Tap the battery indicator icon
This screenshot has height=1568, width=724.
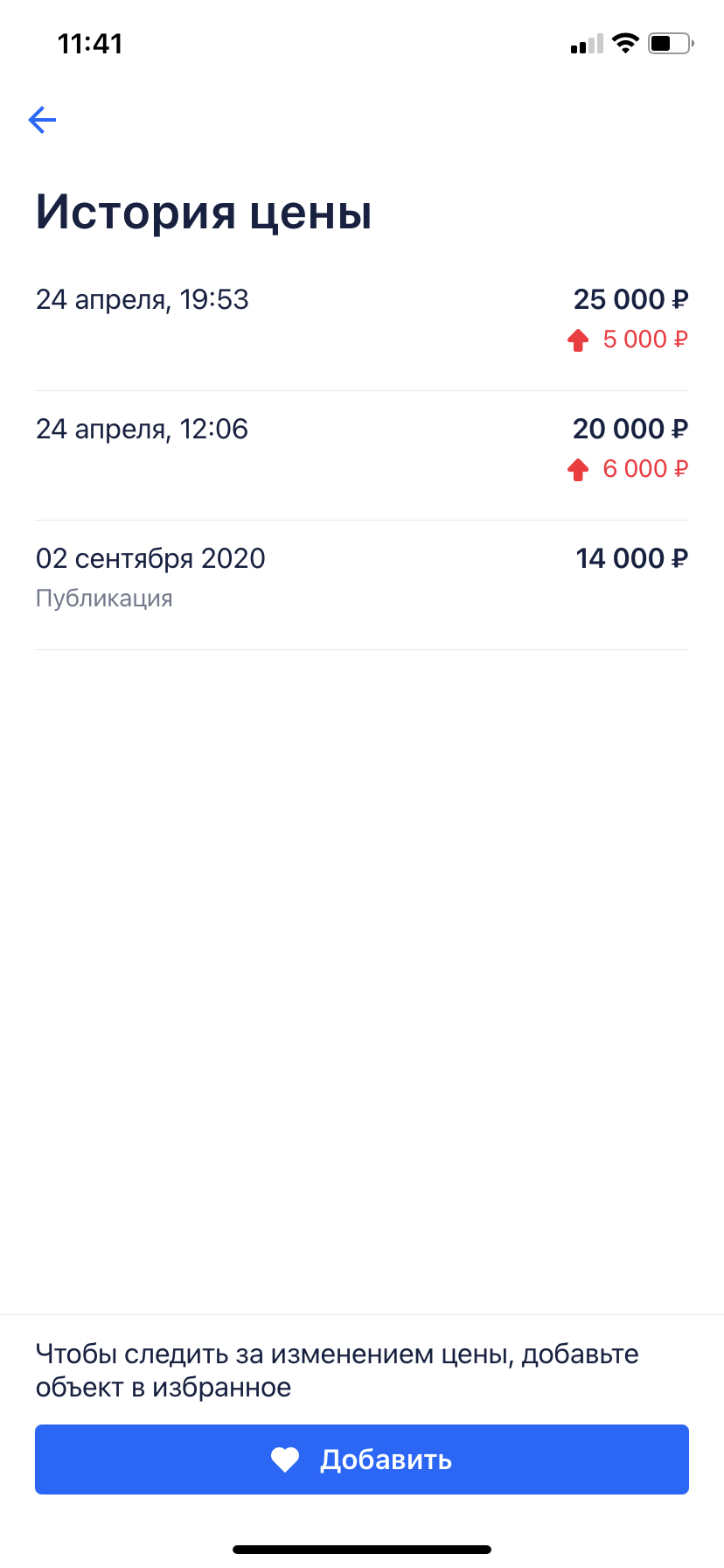670,43
